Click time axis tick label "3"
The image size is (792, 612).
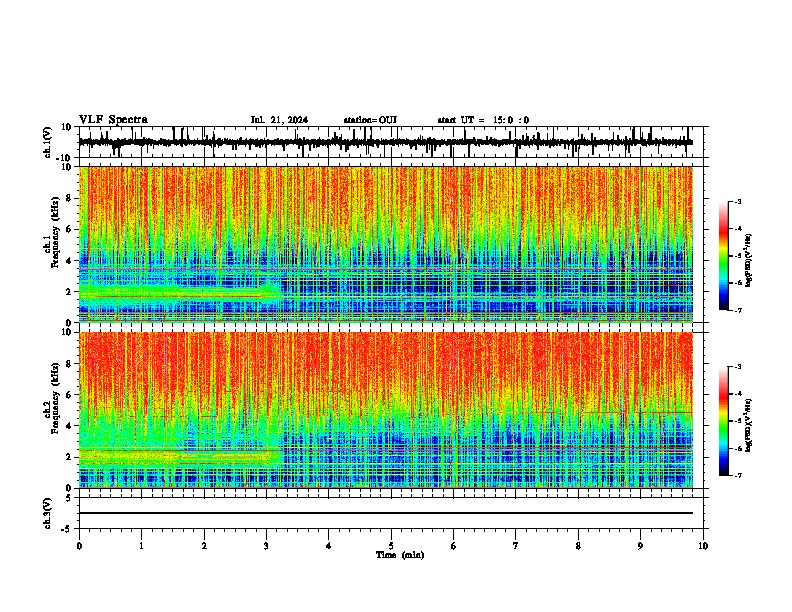coord(266,546)
